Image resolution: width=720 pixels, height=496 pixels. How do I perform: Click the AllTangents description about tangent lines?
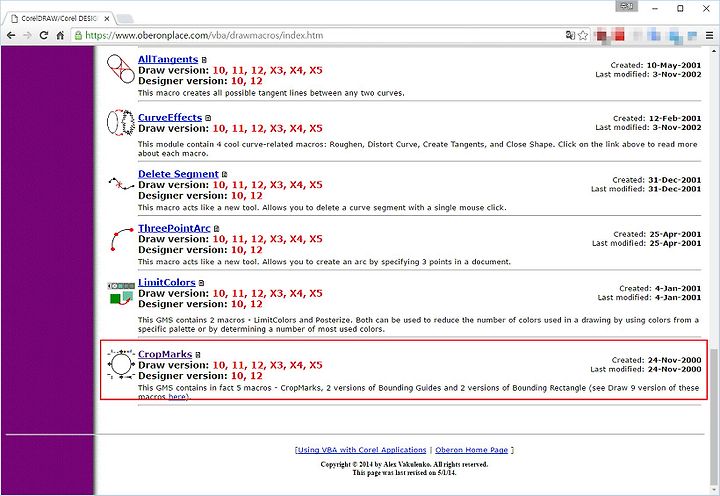coord(271,93)
